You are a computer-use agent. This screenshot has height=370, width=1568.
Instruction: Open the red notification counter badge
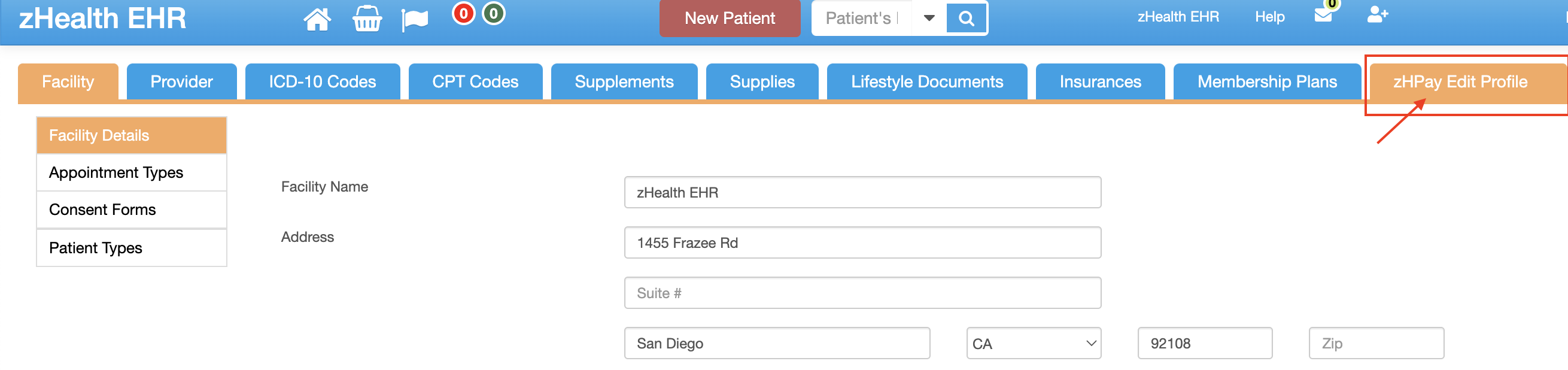[x=463, y=13]
